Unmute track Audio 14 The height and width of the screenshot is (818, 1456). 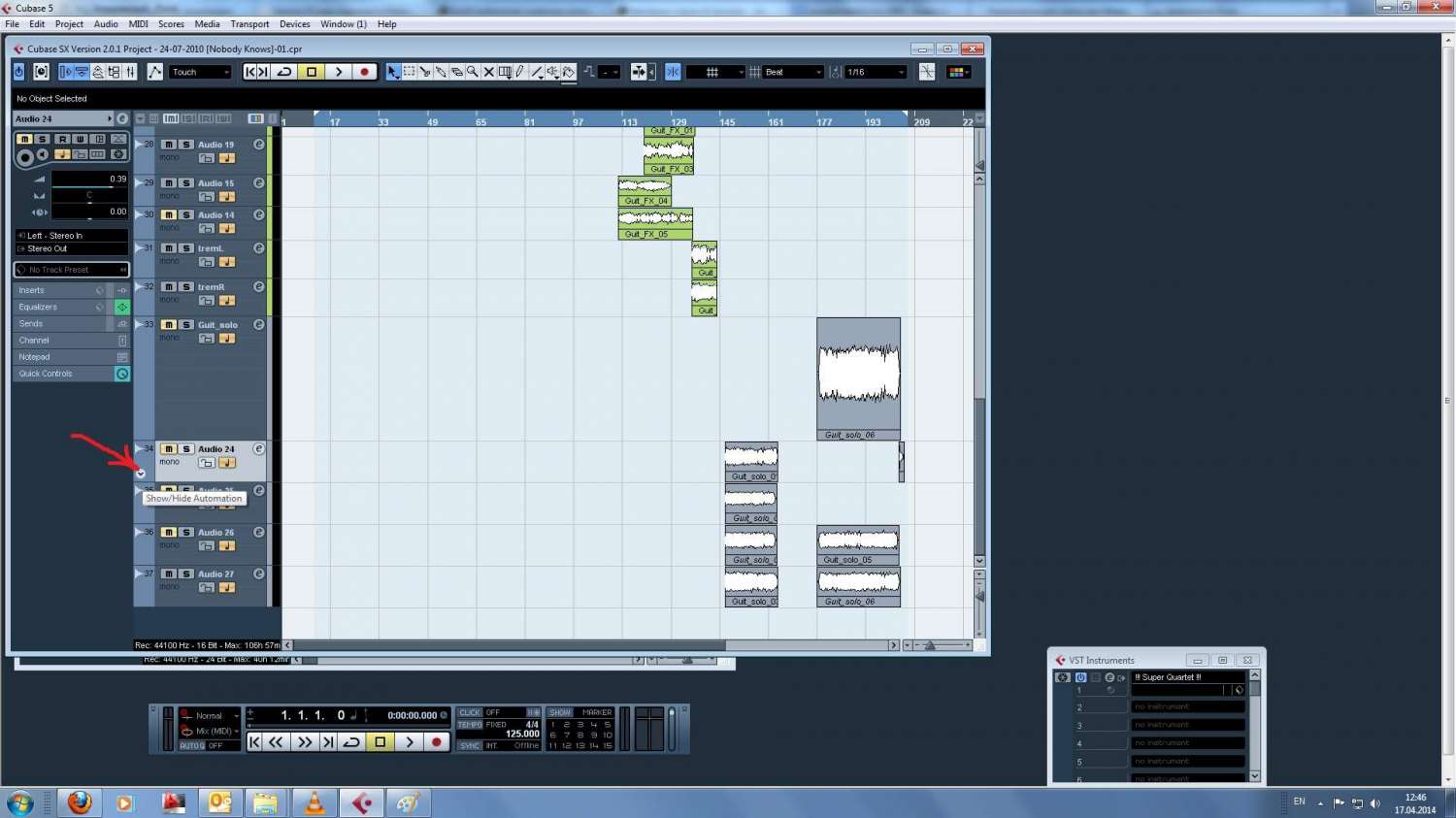click(x=169, y=215)
